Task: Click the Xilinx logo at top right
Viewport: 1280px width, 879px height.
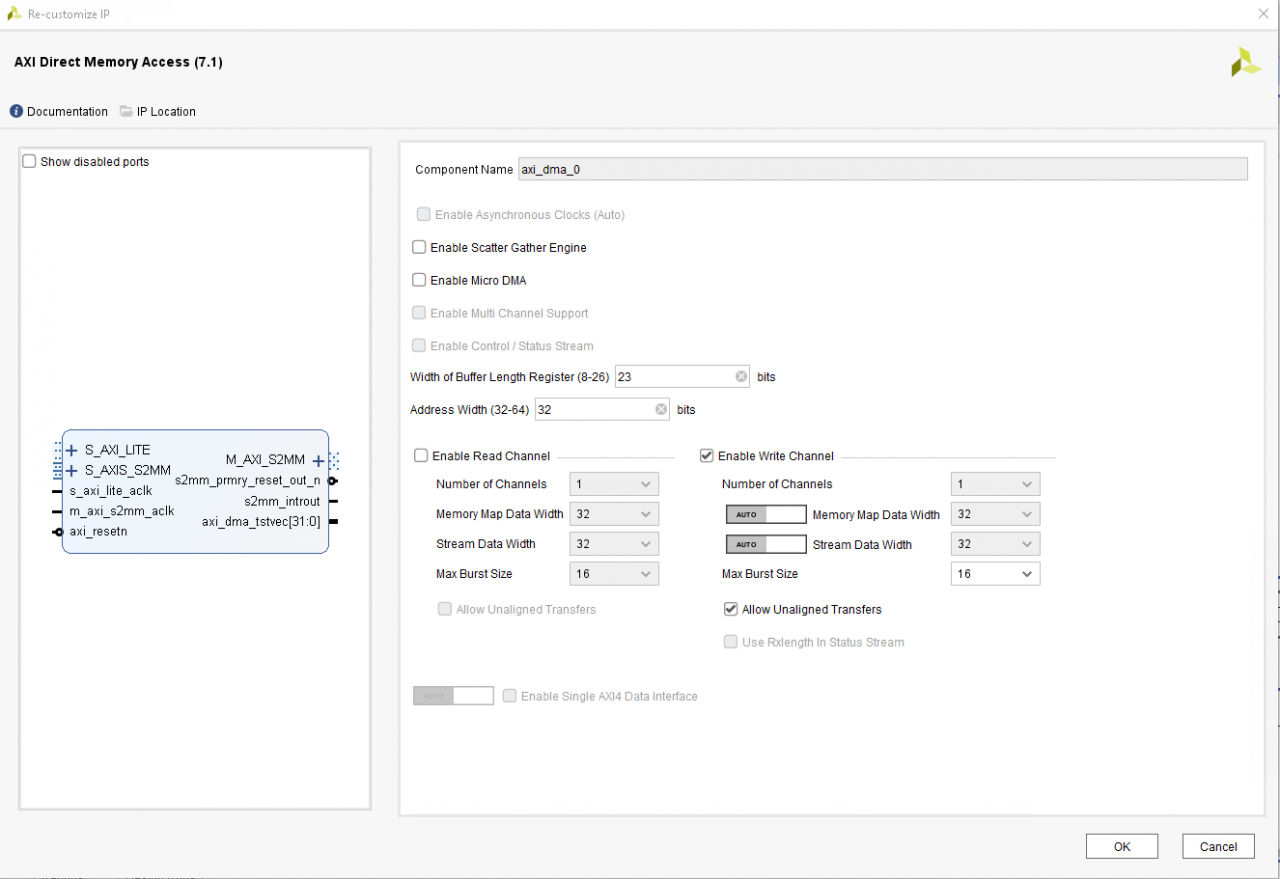Action: tap(1245, 61)
